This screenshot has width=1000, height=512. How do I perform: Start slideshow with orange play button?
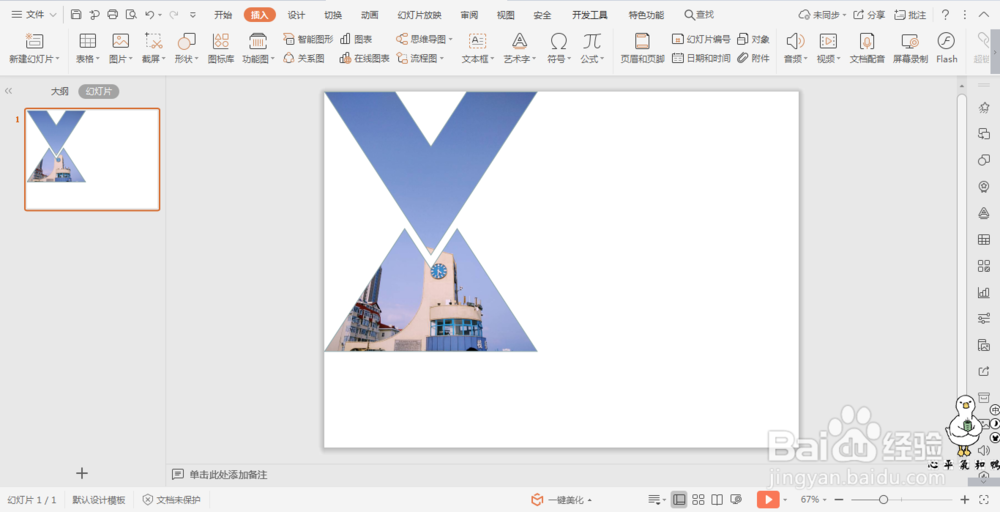[x=768, y=499]
